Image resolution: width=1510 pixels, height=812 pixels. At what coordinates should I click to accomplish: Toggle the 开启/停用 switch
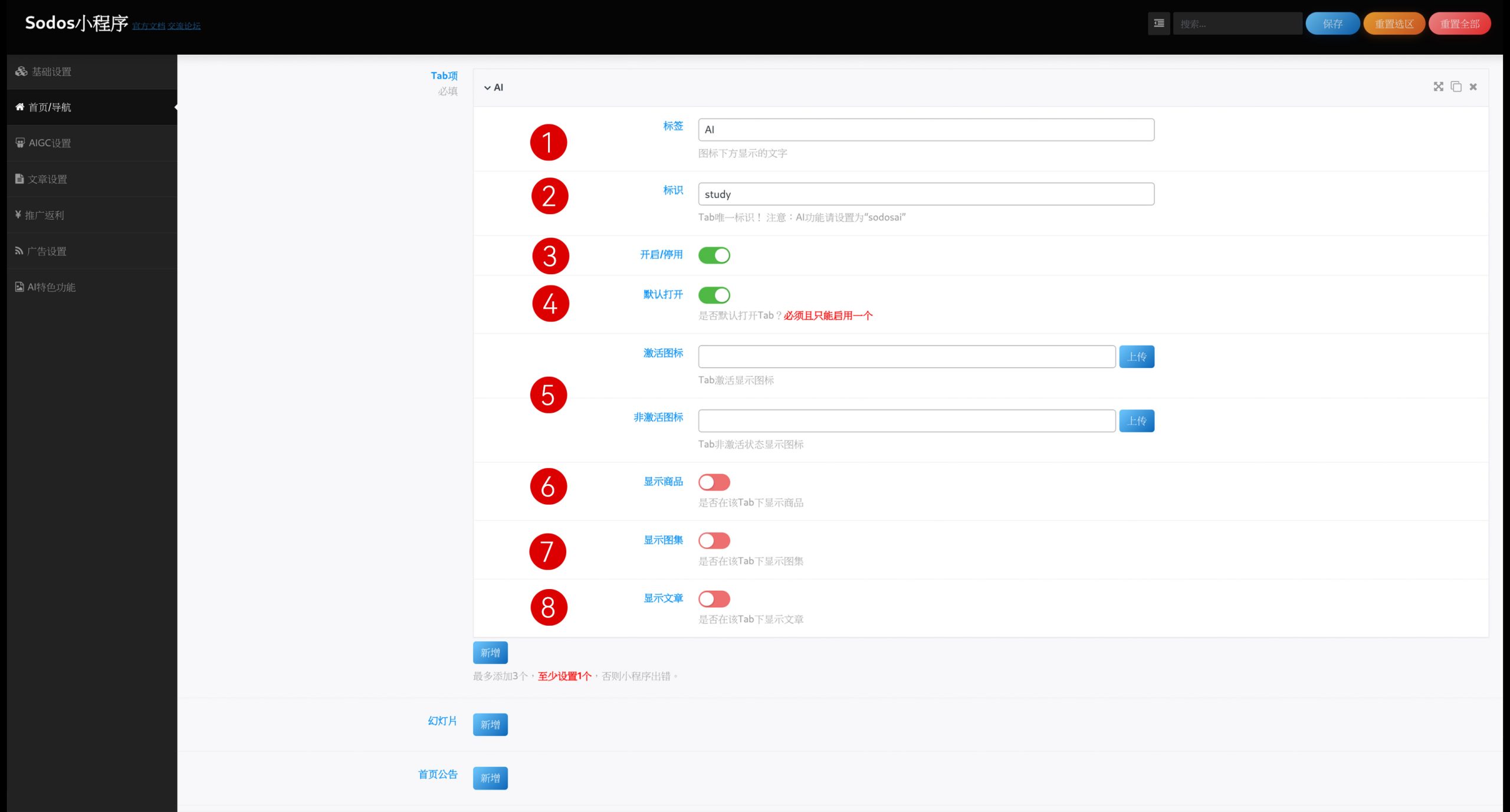click(x=714, y=255)
